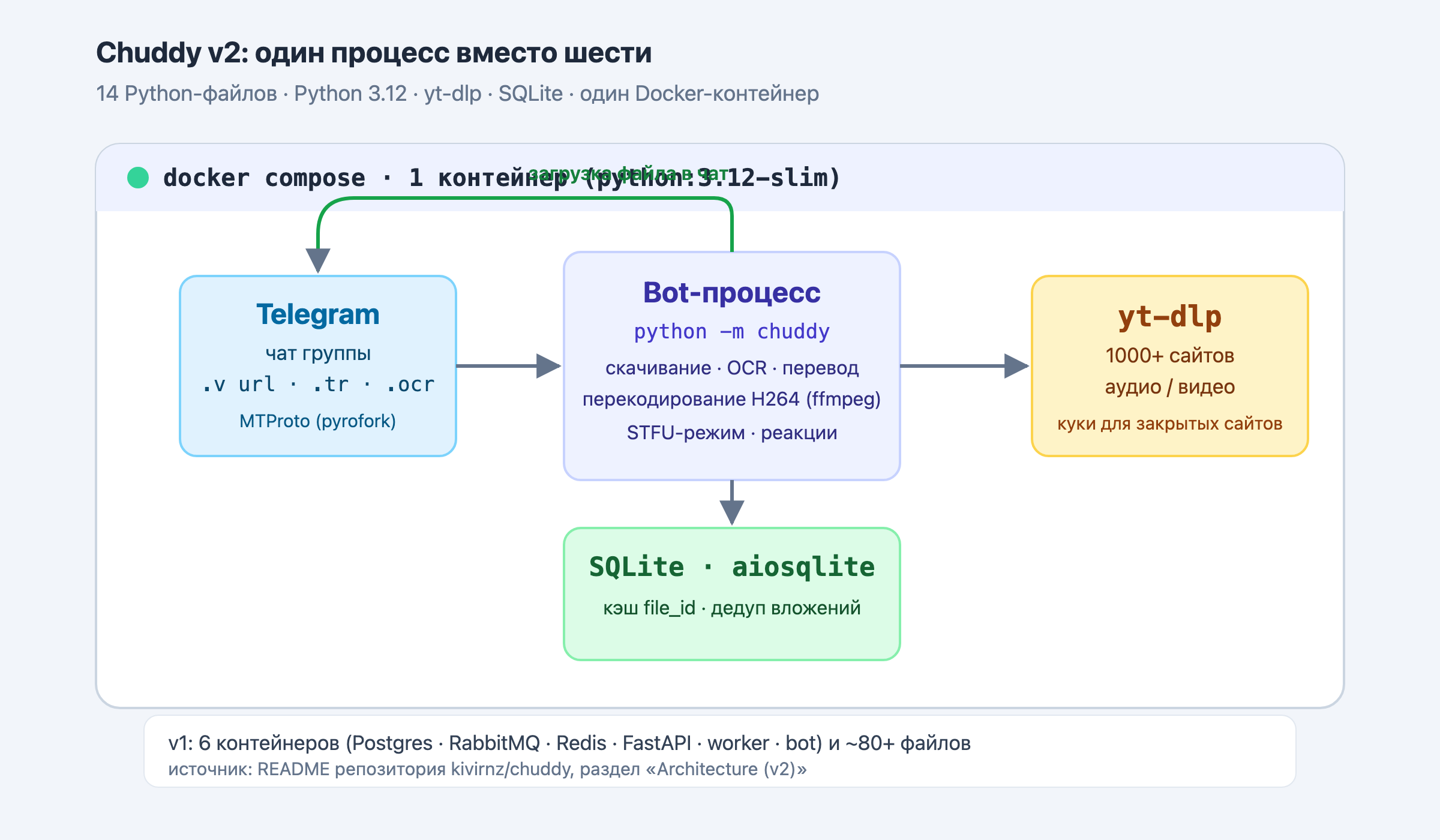Click the 'источник: README репозитория kivirnz/chuddy' line
Screen dimensions: 1440x840
click(488, 769)
